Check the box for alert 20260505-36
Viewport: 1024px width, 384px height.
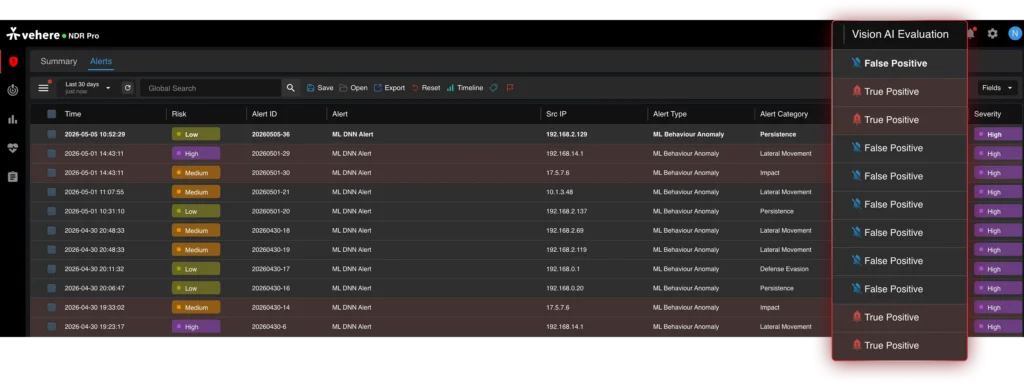[x=52, y=134]
